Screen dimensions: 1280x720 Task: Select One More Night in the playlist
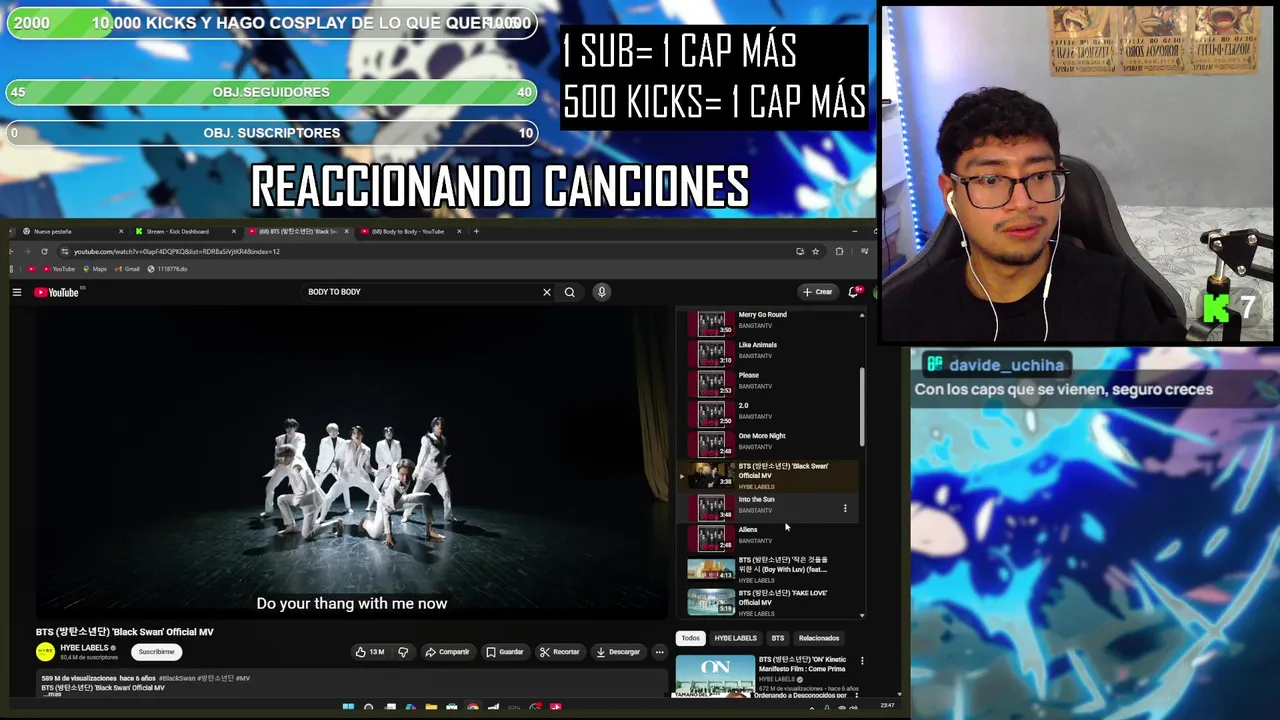(x=768, y=443)
